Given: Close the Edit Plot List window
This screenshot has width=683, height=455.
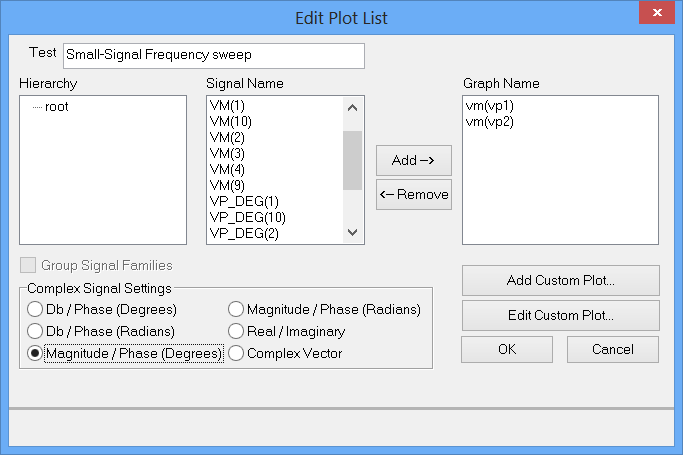Looking at the screenshot, I should (x=657, y=15).
